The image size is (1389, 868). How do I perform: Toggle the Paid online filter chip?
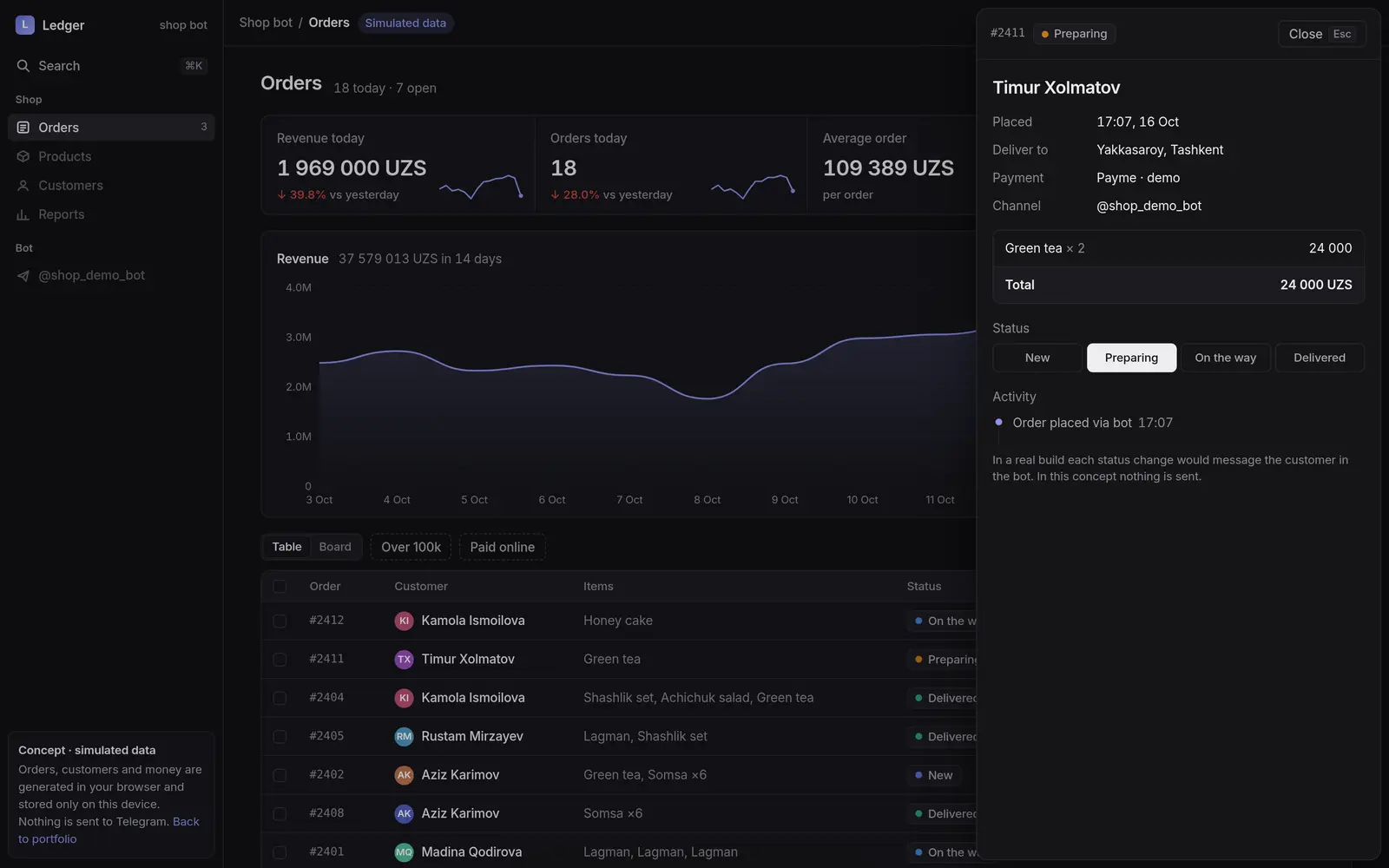point(503,547)
